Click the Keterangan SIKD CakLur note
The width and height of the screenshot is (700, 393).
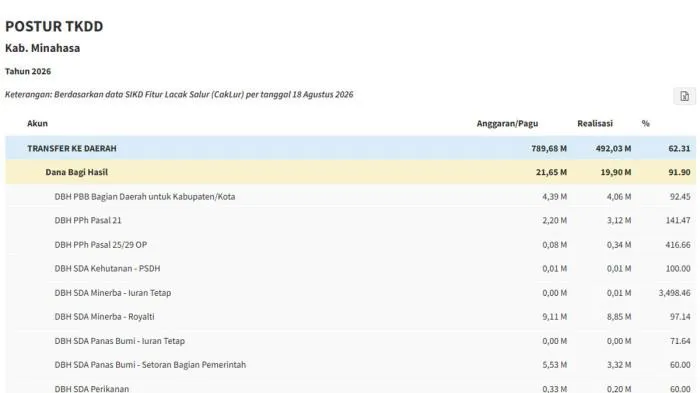coord(179,94)
